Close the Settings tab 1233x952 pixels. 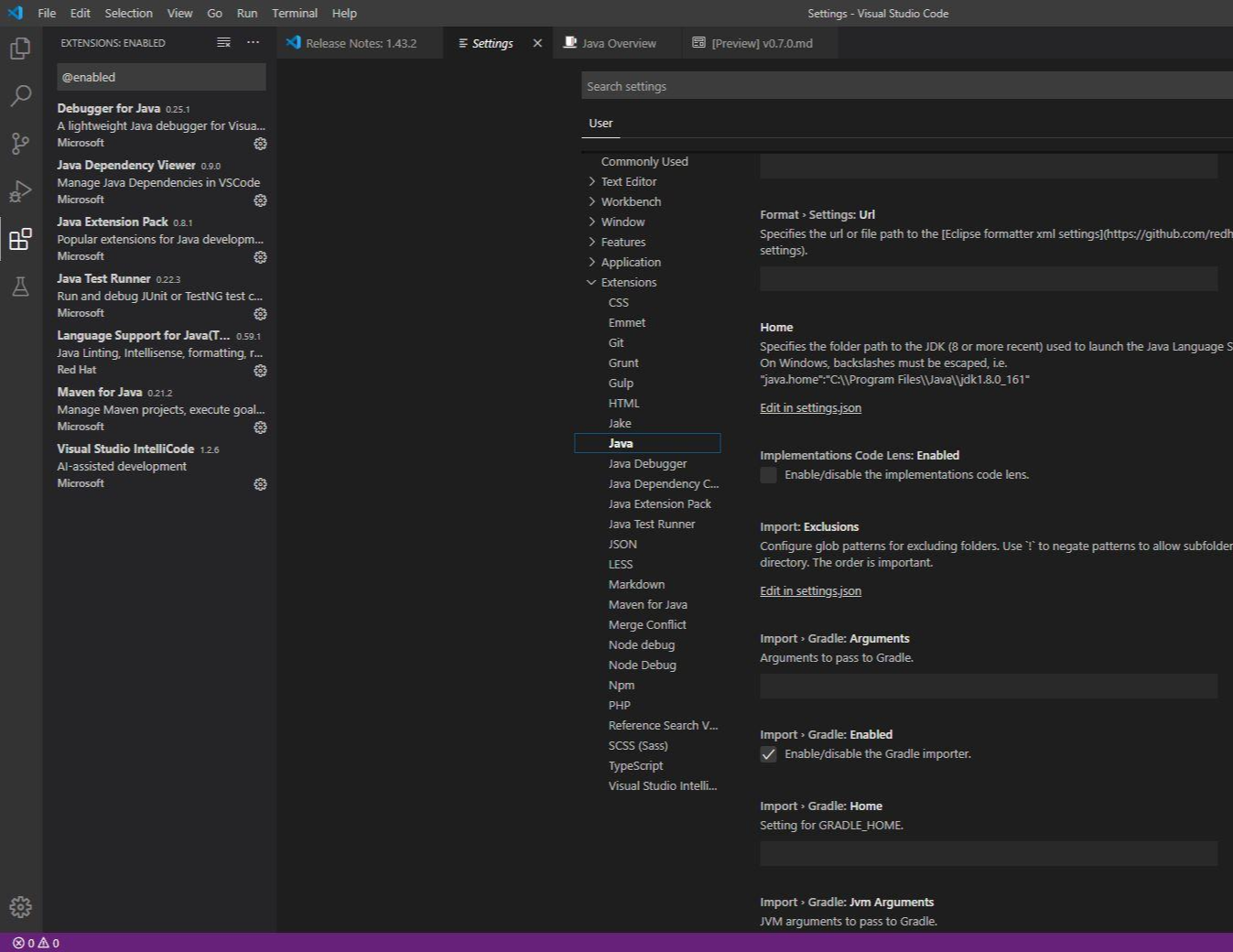(537, 43)
